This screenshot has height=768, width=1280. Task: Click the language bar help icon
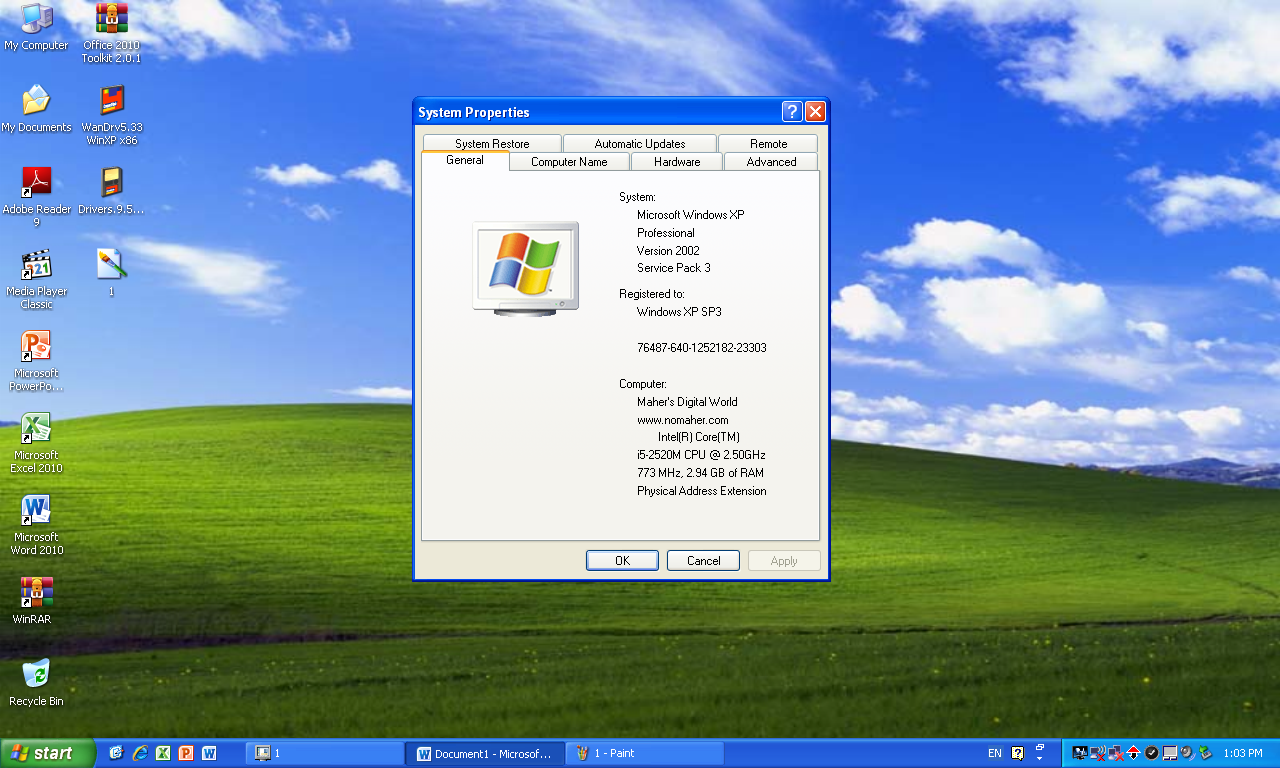[x=1018, y=753]
